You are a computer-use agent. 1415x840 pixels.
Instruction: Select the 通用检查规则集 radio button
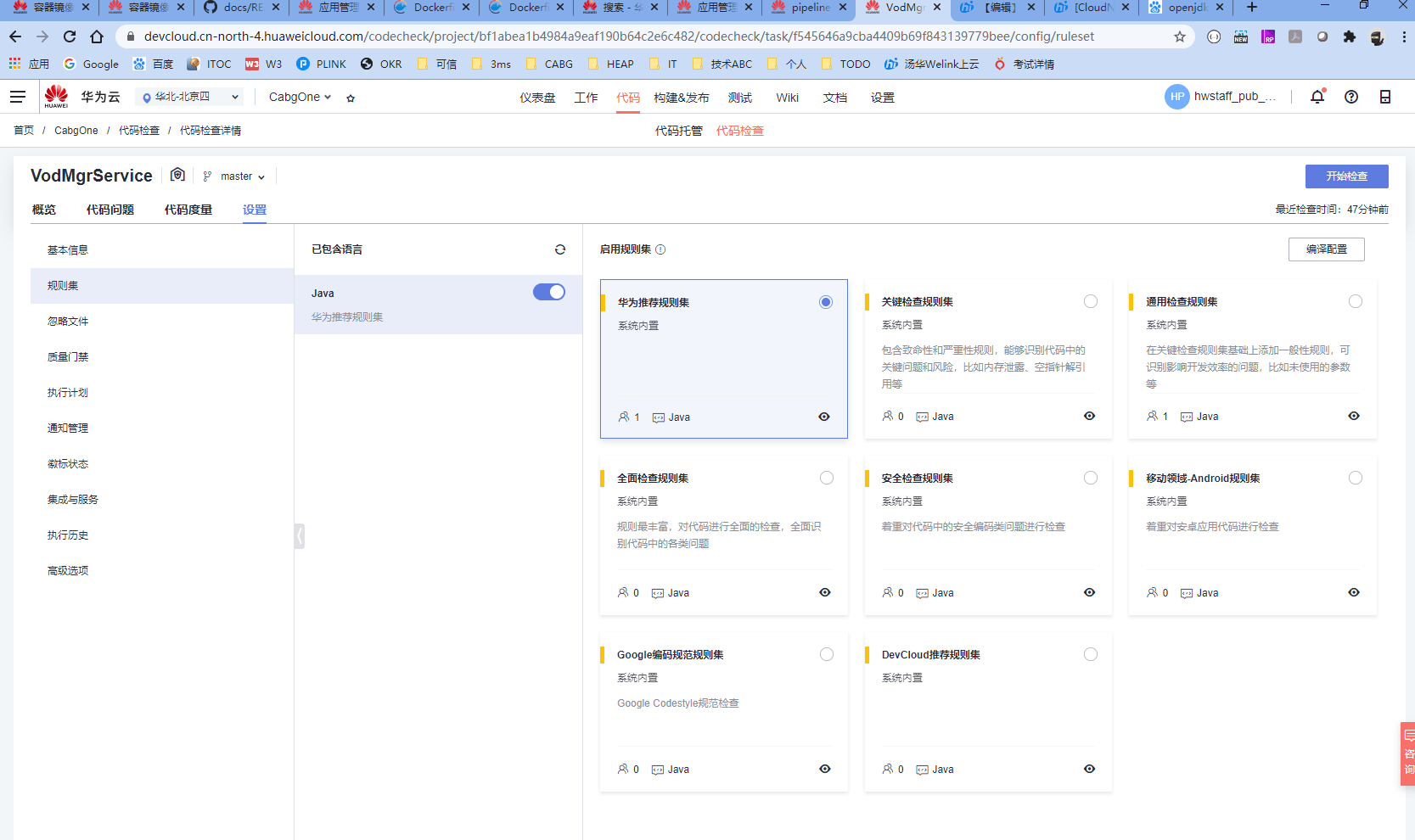pyautogui.click(x=1356, y=301)
